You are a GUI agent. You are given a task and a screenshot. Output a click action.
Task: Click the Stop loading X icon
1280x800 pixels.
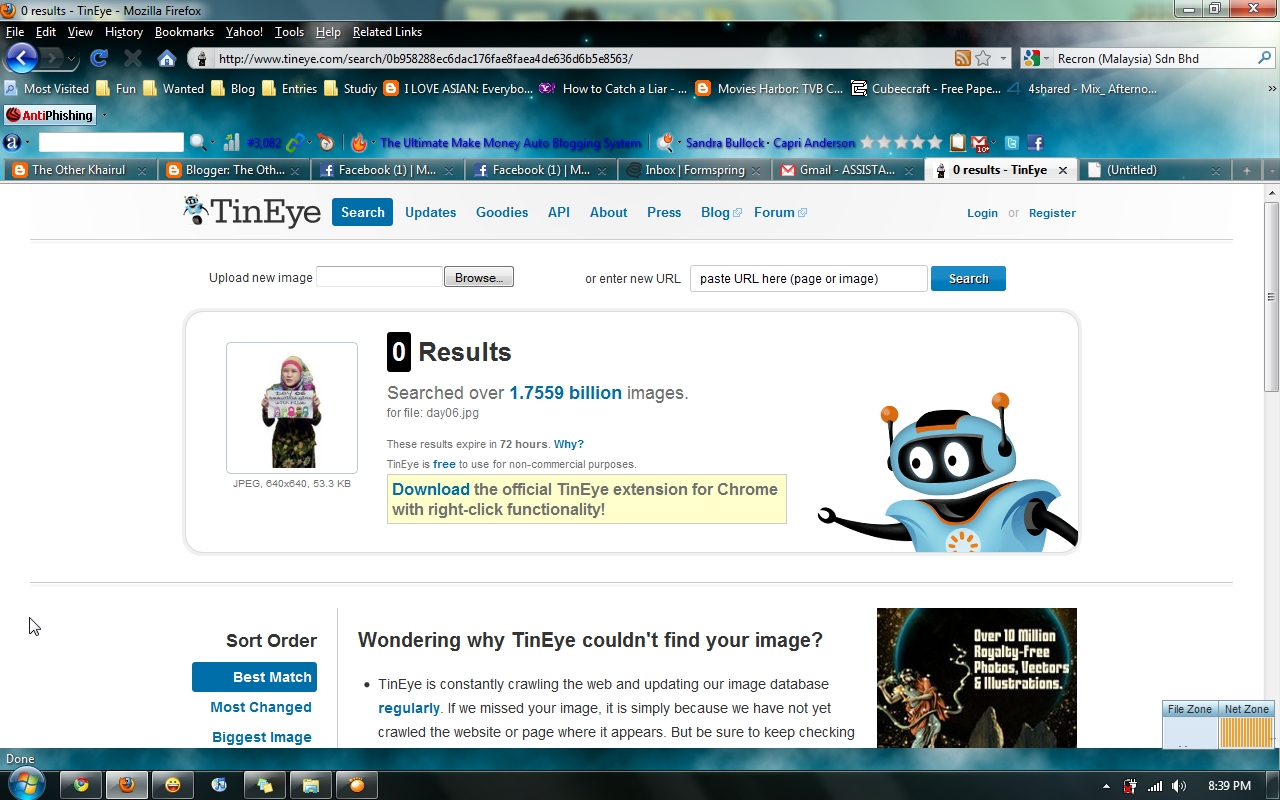[133, 59]
